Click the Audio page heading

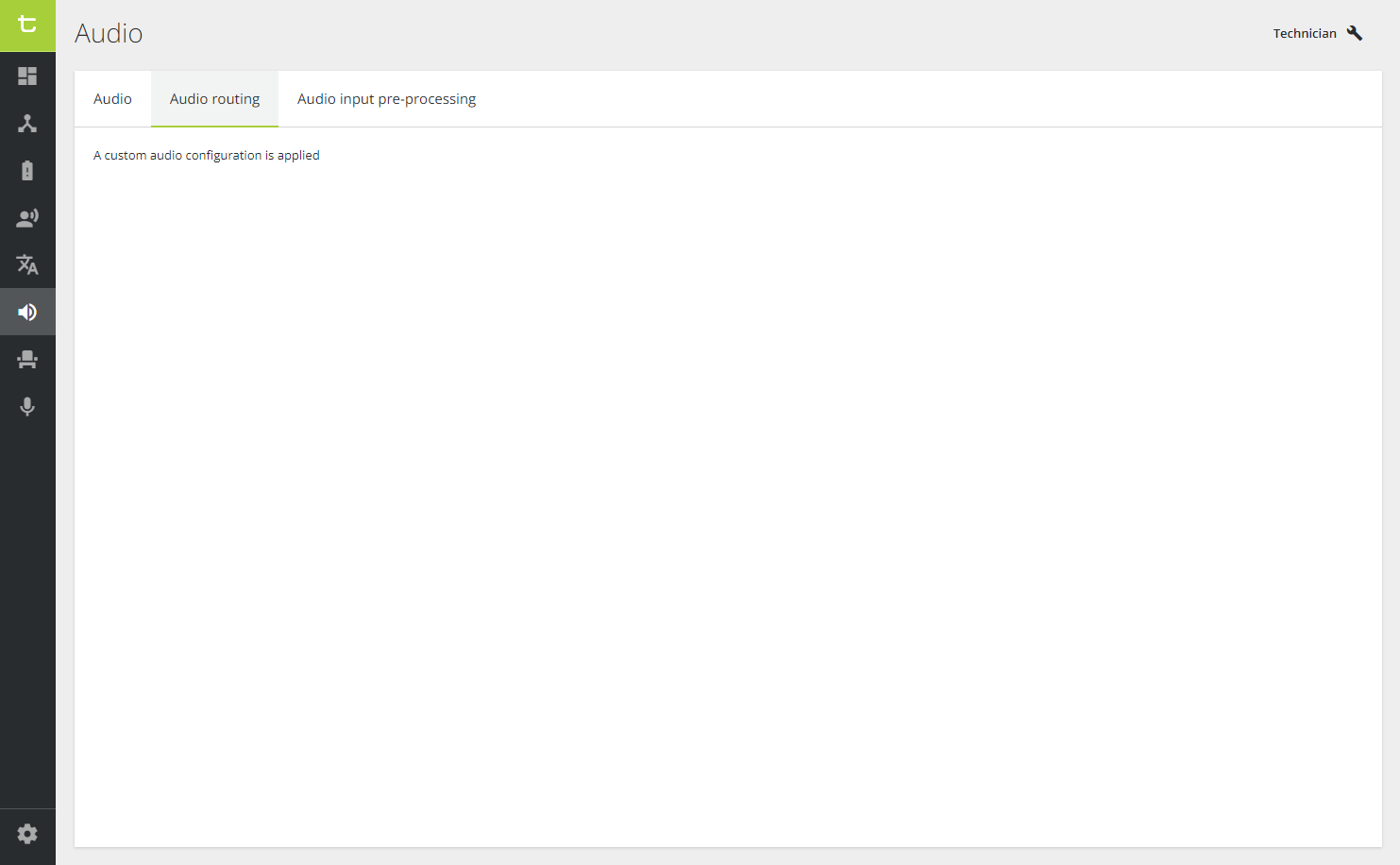pos(109,33)
